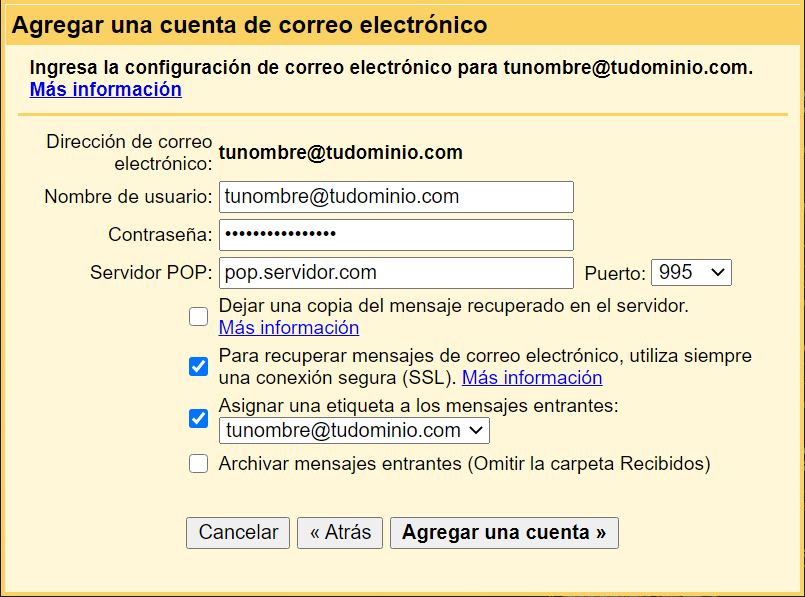Screen dimensions: 805x597
Task: Open the Puerto 995 dropdown
Action: (691, 272)
